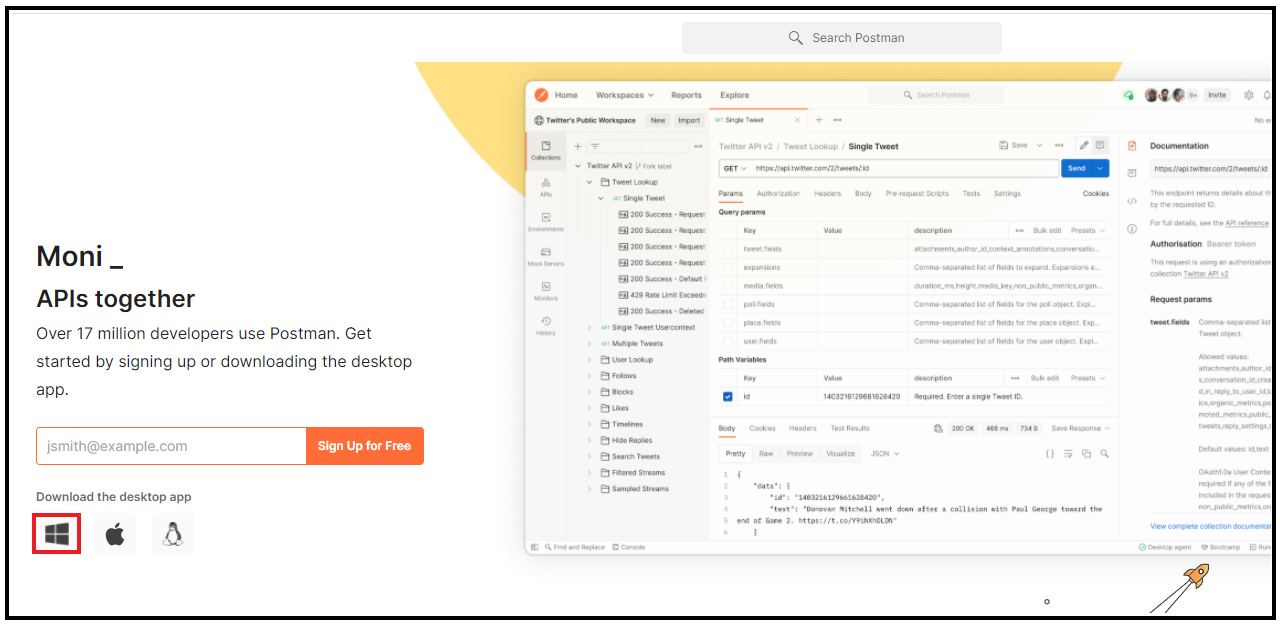
Task: Click the Save request button
Action: click(x=1013, y=146)
